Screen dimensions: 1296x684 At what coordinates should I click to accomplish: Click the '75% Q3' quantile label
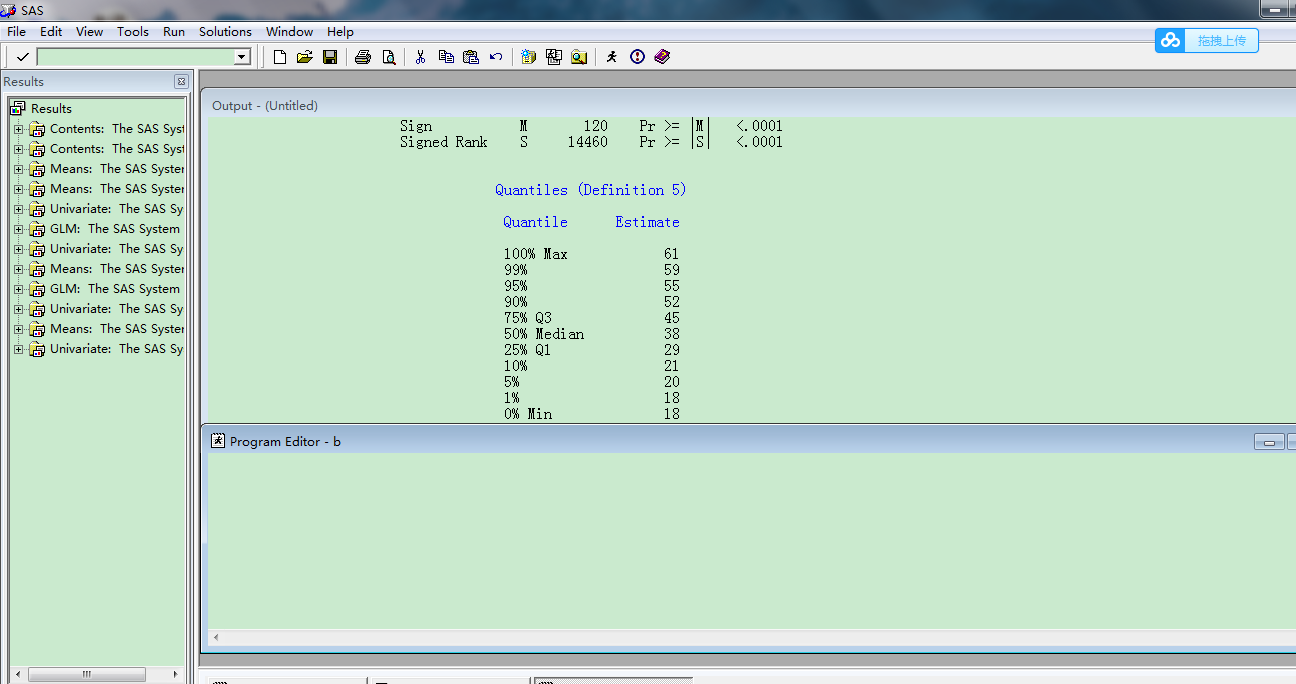click(527, 318)
